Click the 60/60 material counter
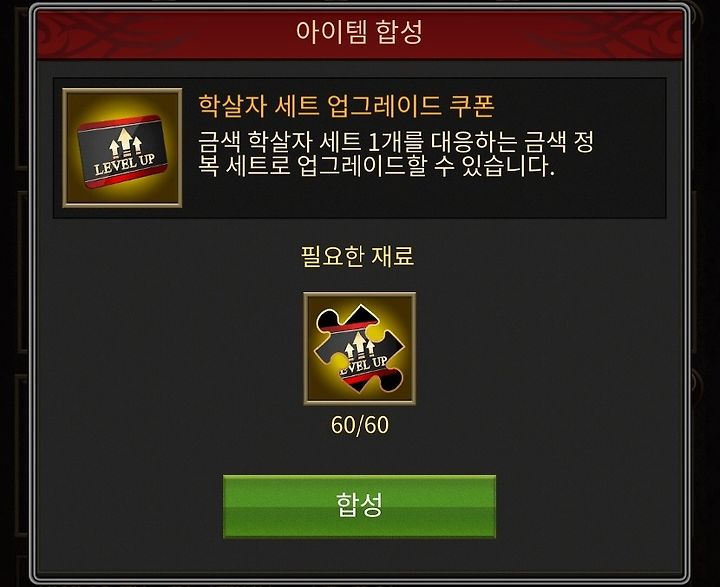This screenshot has width=720, height=587. pyautogui.click(x=360, y=425)
